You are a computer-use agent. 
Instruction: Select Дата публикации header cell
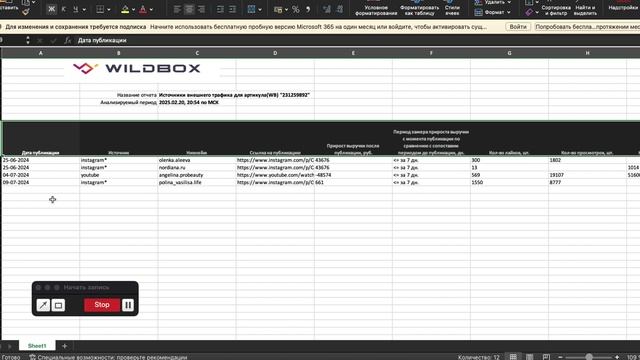[x=40, y=139]
